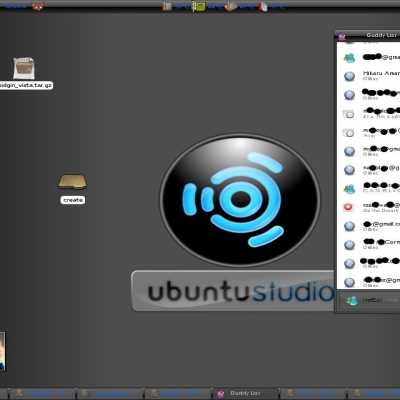400x400 pixels.
Task: Select the buddy with Away status text
Action: pos(368,133)
